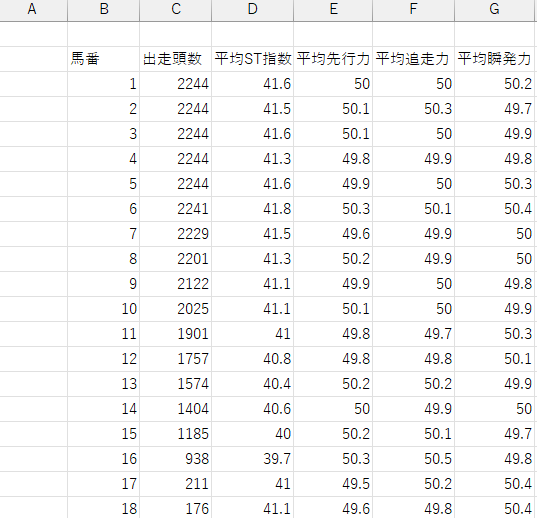The image size is (537, 518).
Task: Select 平均瞬発力 cell in row 2
Action: [496, 109]
